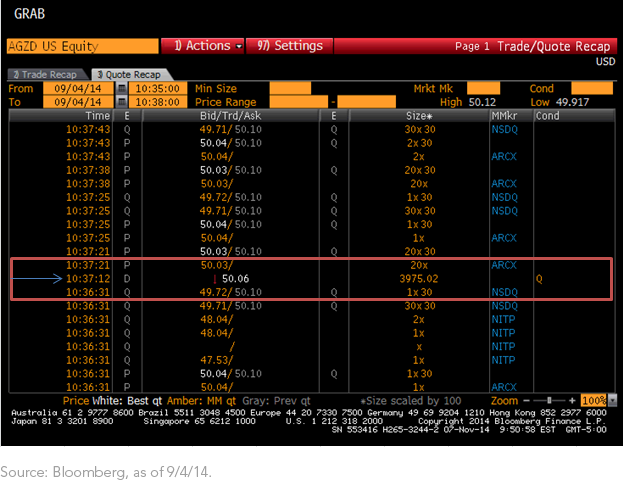Edit the From time 10:35:00 field
The image size is (623, 485).
click(x=158, y=88)
